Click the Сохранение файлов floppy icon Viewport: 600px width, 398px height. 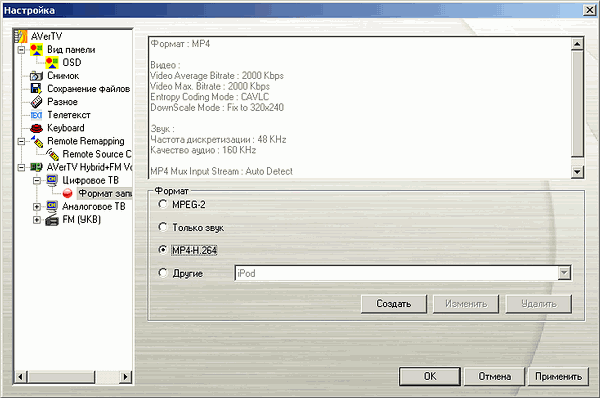coord(36,88)
